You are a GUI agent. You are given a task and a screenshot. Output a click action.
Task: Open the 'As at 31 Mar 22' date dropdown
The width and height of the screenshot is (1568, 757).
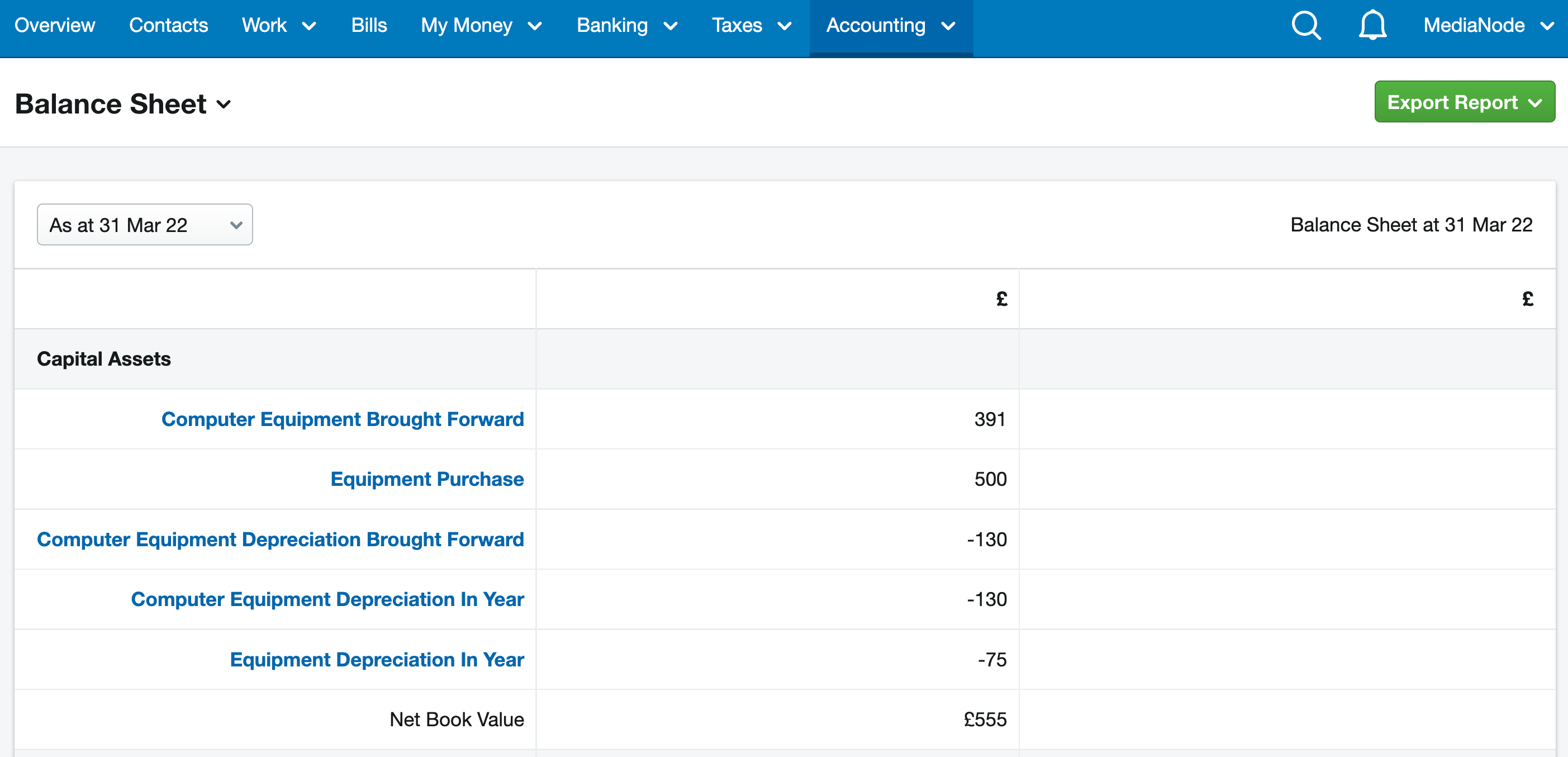(144, 224)
